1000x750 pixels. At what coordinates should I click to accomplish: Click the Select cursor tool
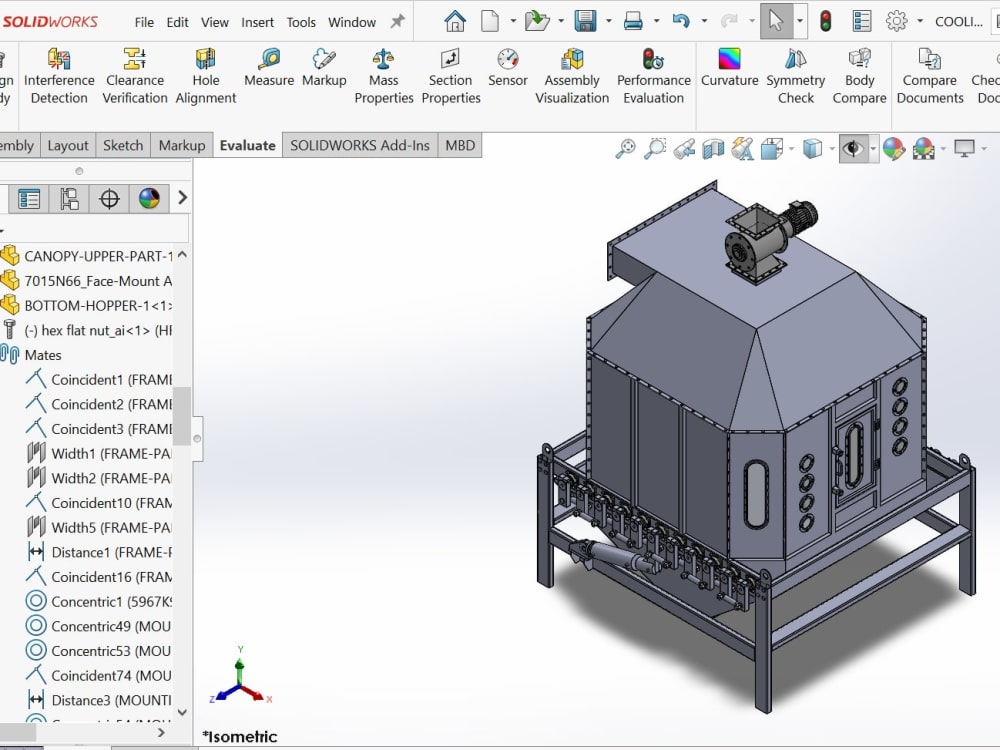[x=776, y=21]
